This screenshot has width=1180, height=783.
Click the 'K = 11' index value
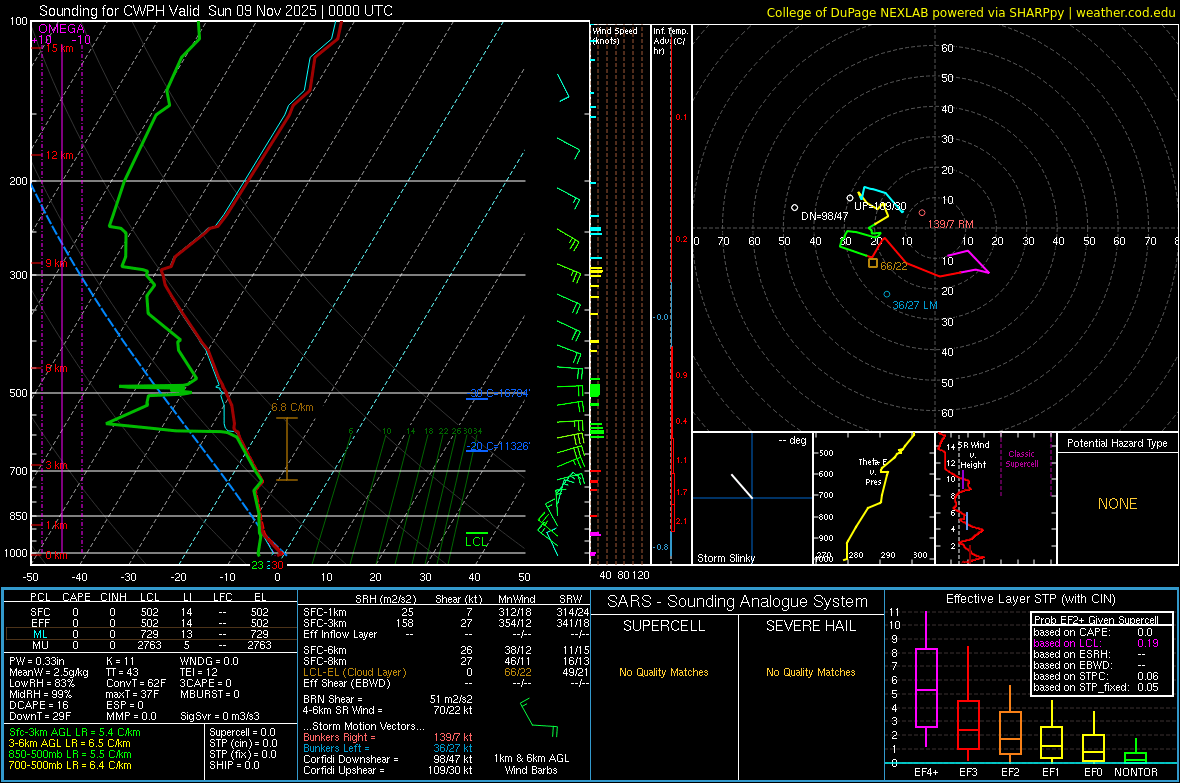click(x=120, y=661)
